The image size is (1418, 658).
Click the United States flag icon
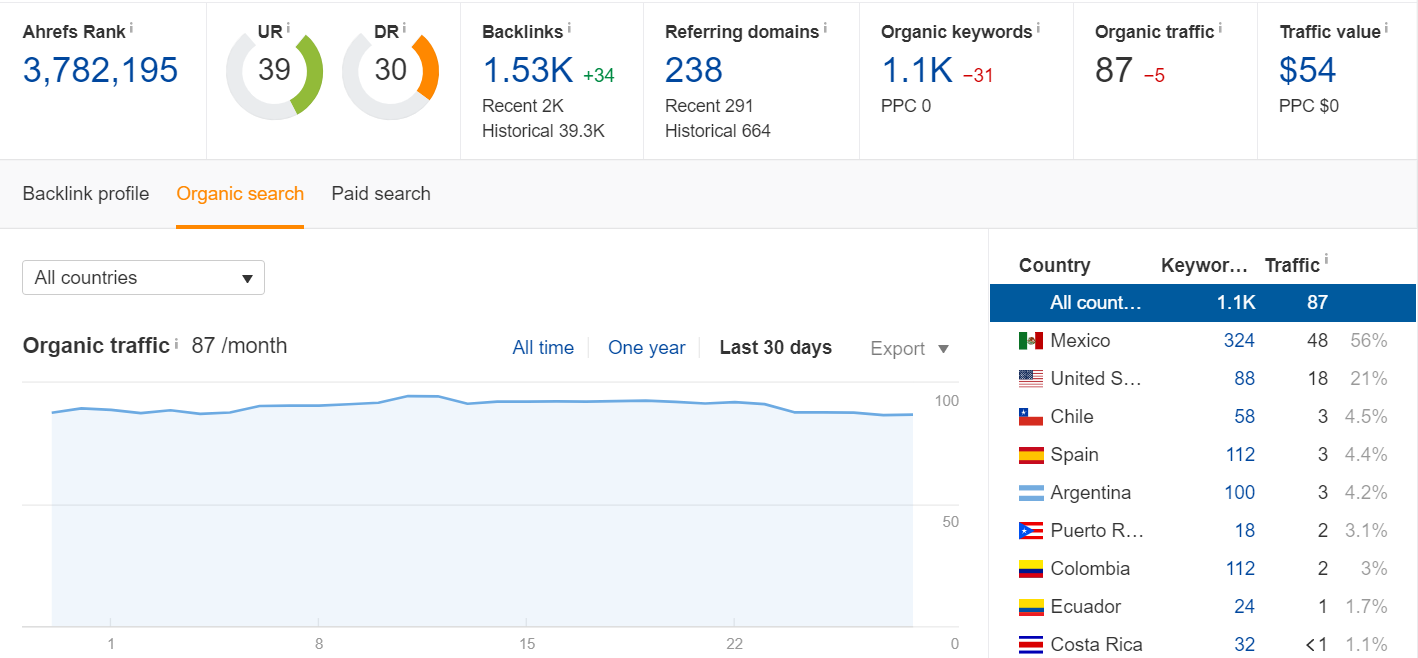click(x=1031, y=379)
